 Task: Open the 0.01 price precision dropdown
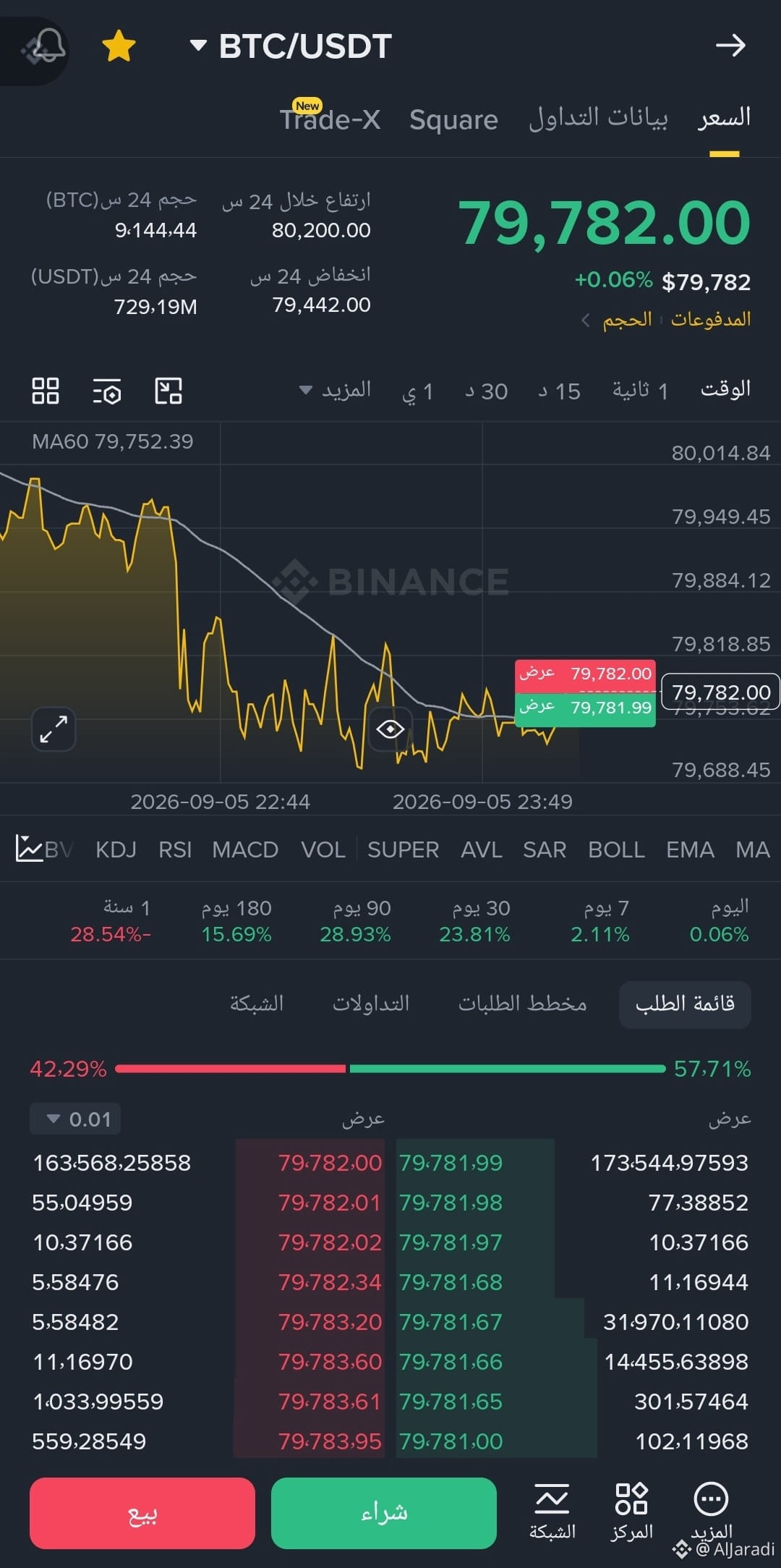(x=75, y=1119)
